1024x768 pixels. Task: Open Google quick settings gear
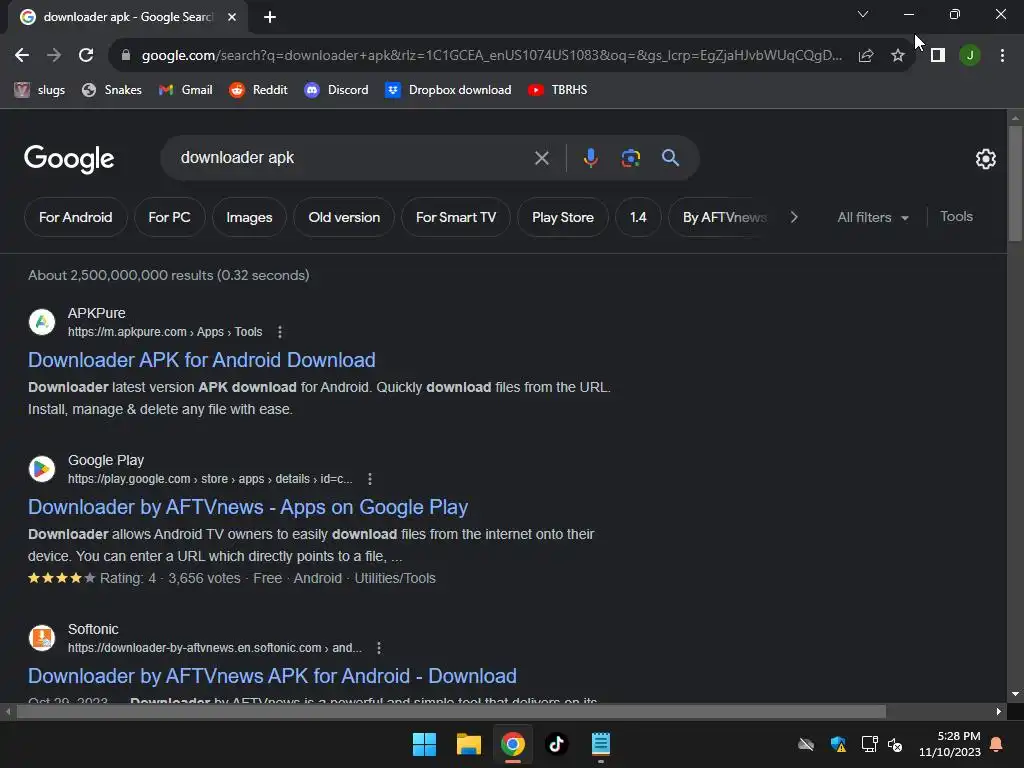coord(985,159)
